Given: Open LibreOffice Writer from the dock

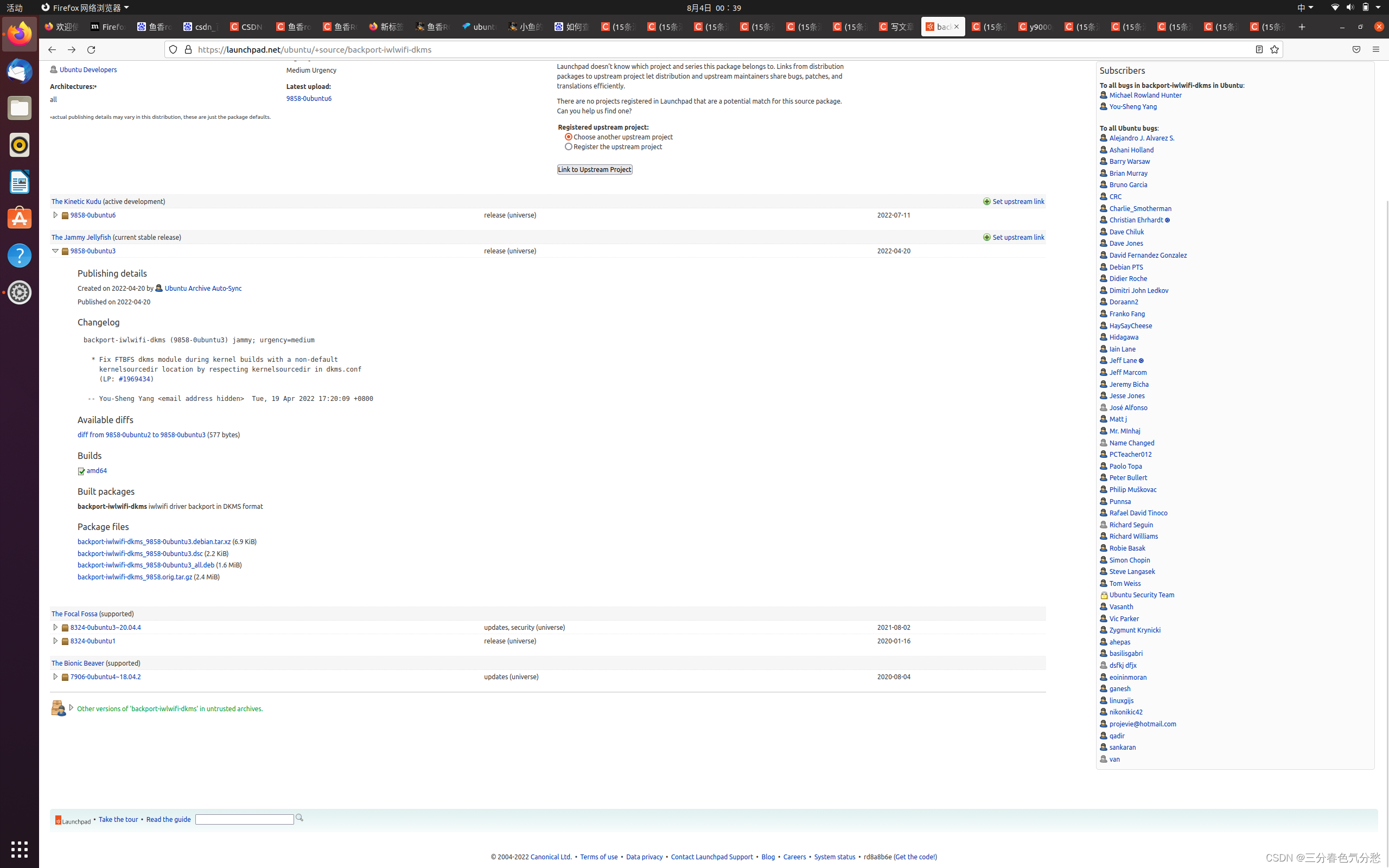Looking at the screenshot, I should coord(20,182).
